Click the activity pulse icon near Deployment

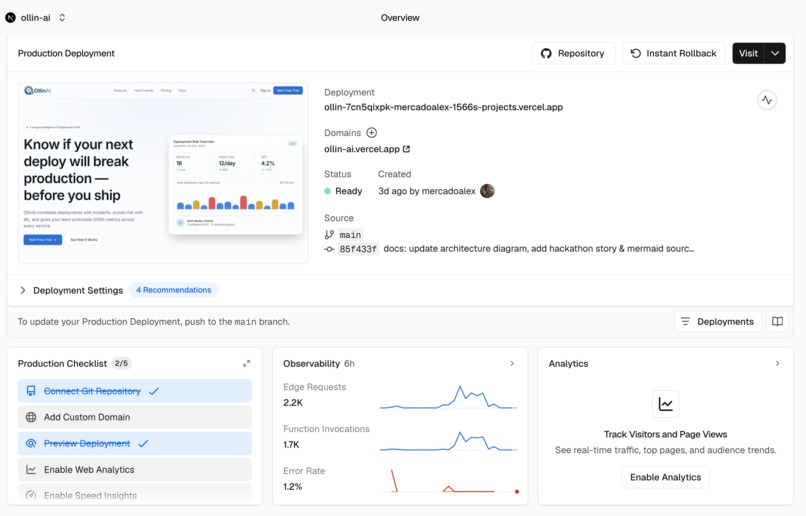pos(767,100)
